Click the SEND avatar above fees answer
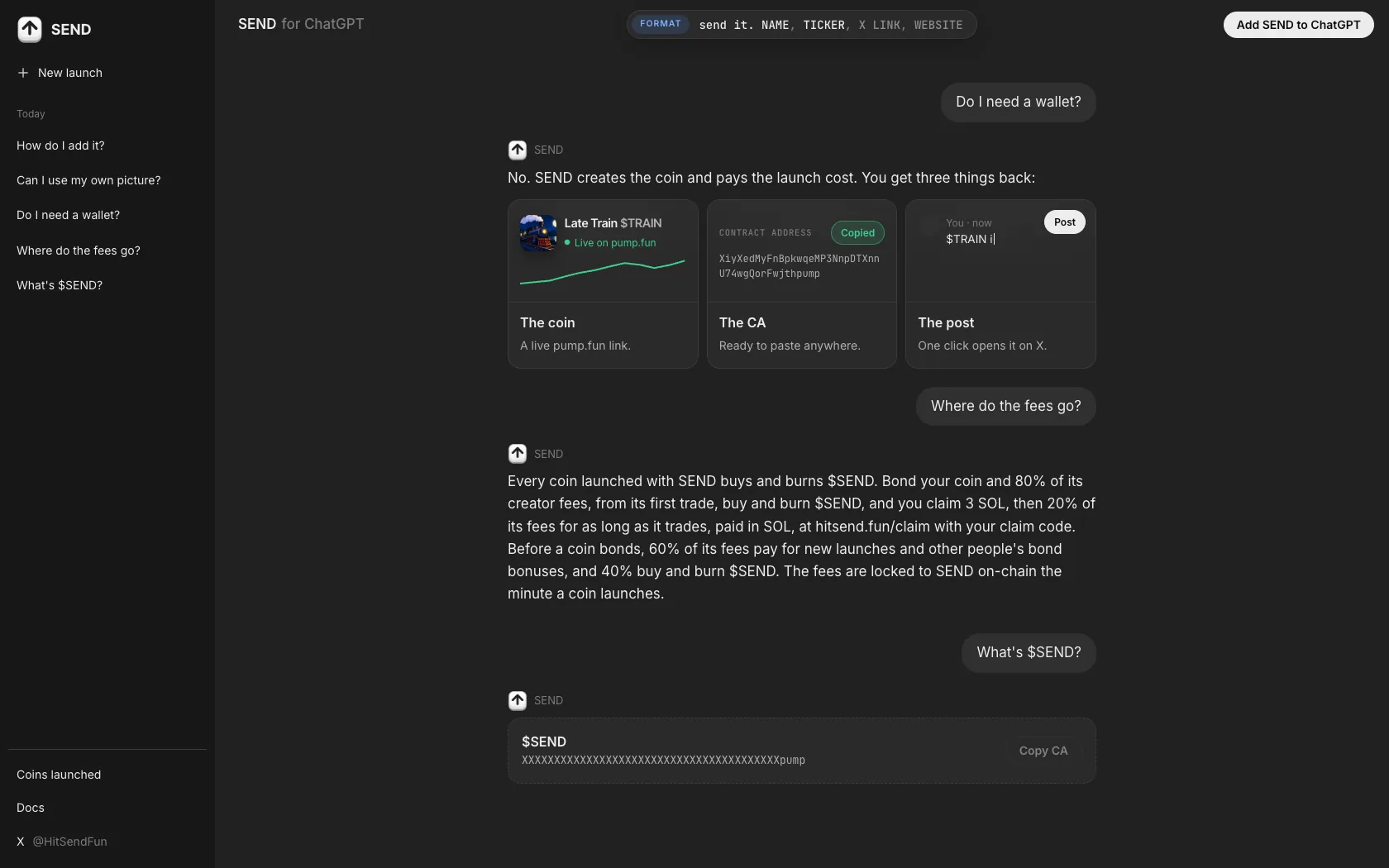 click(x=518, y=454)
